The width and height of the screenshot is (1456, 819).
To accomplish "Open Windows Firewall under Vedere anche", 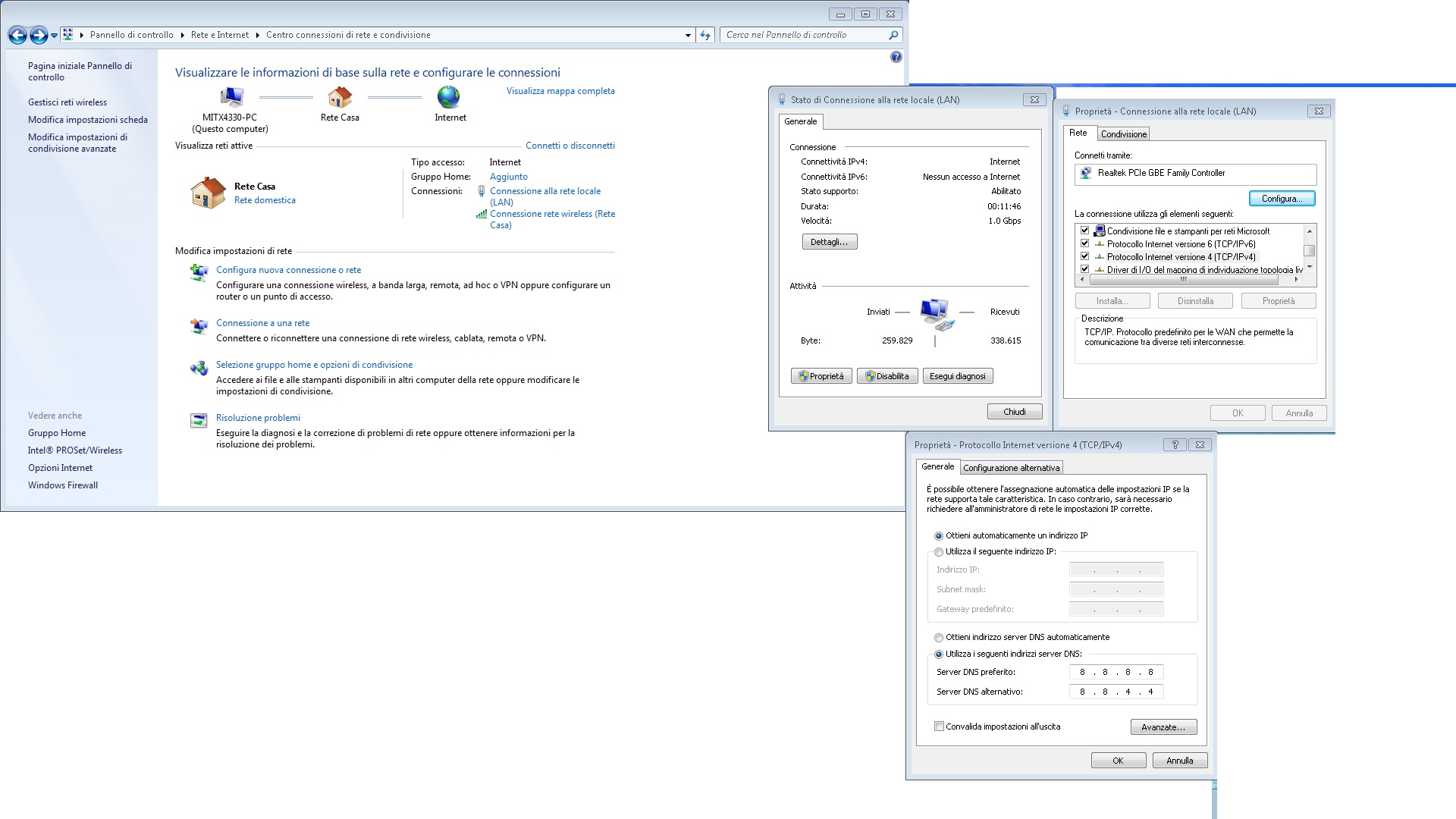I will [63, 485].
